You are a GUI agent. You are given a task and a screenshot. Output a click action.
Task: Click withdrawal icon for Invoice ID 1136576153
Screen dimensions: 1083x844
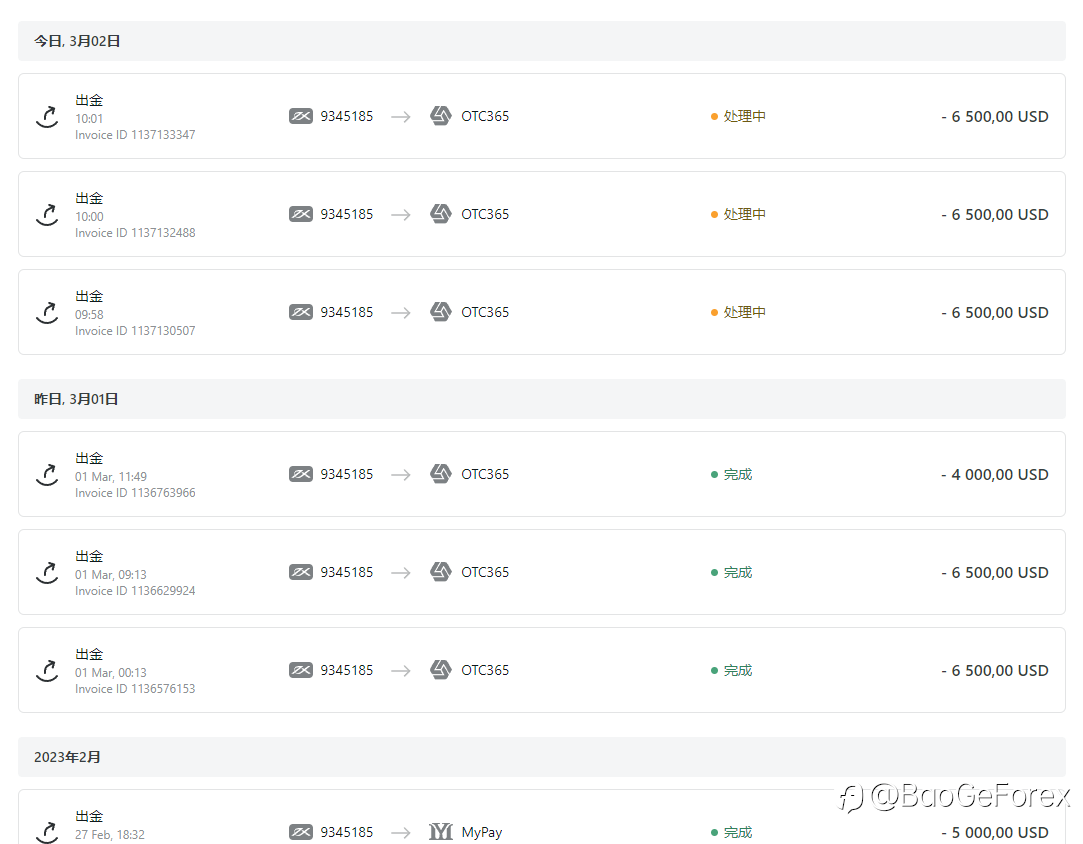point(47,670)
